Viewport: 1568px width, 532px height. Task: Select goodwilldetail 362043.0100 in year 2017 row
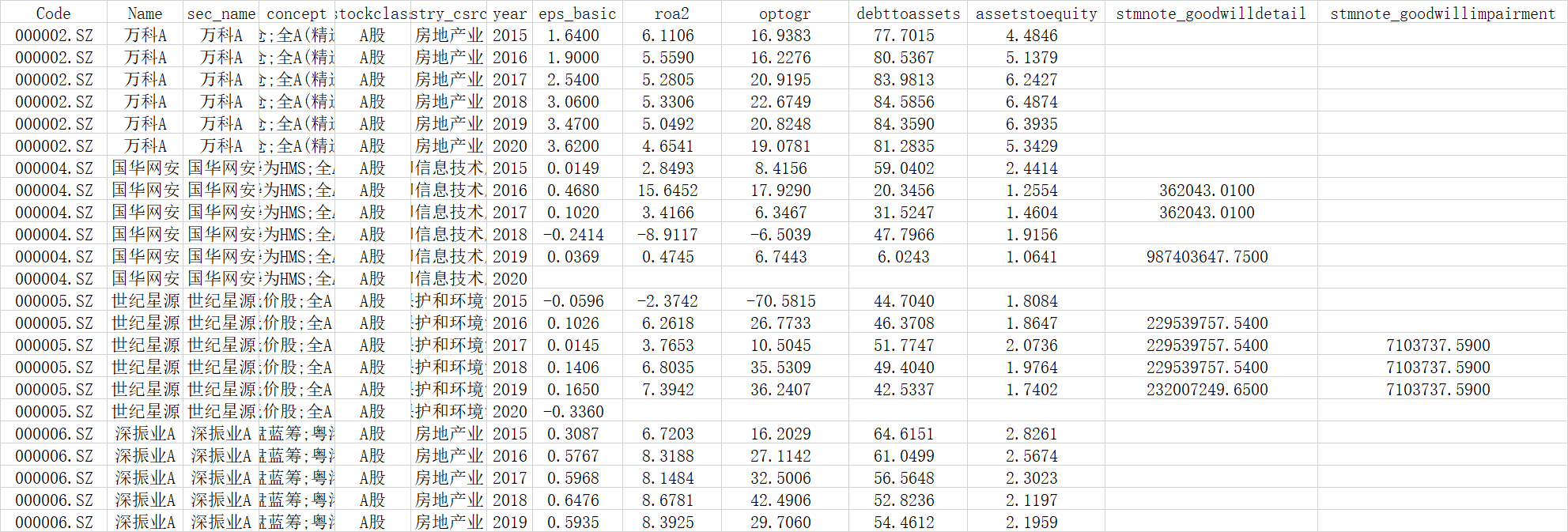pos(1207,213)
